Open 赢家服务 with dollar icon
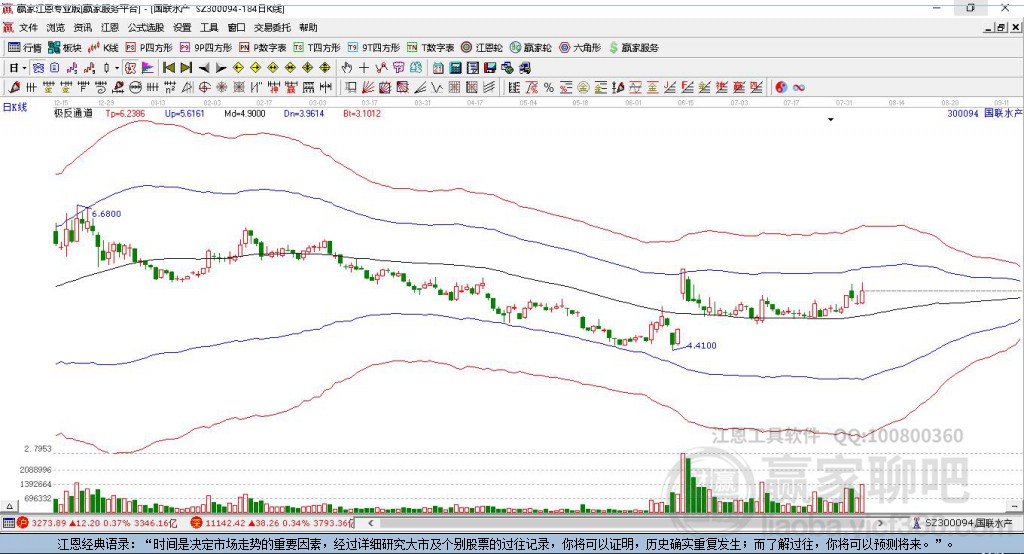Viewport: 1024px width, 554px height. click(x=633, y=48)
